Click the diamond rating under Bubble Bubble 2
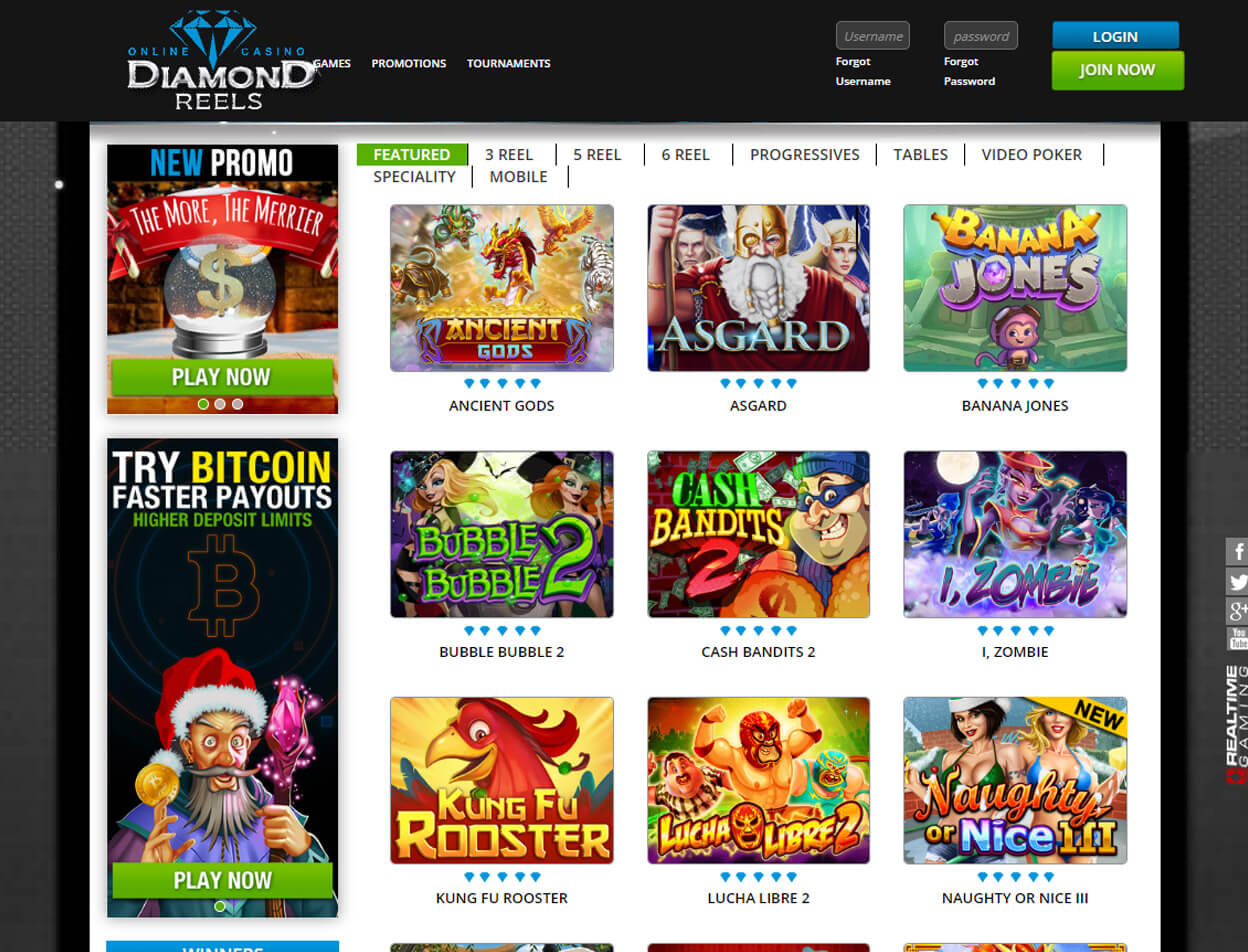This screenshot has height=952, width=1248. pos(502,631)
